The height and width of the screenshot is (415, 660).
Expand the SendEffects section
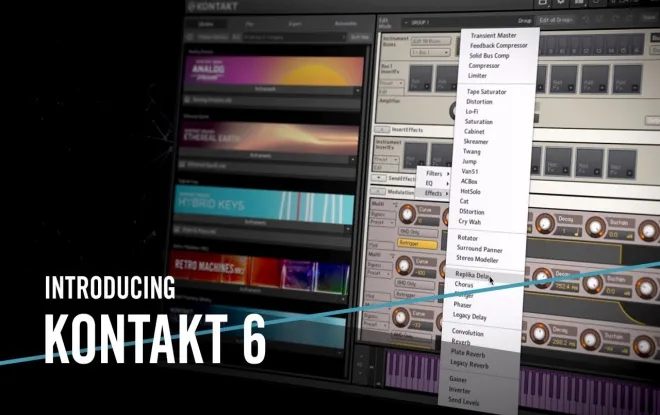[x=379, y=178]
